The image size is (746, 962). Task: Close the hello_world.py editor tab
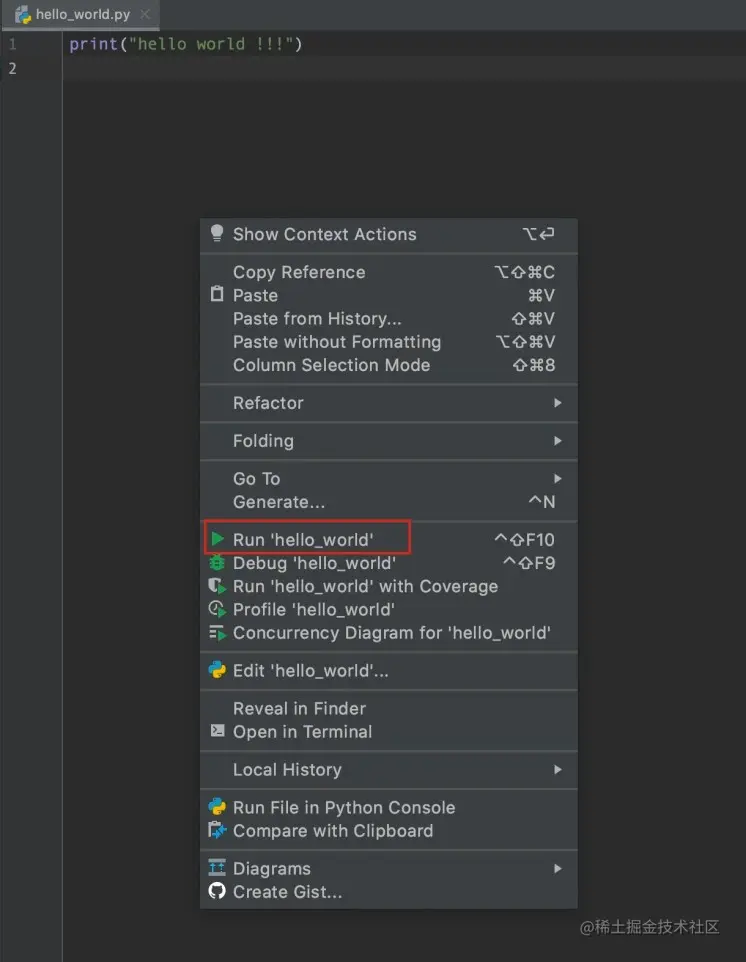145,15
